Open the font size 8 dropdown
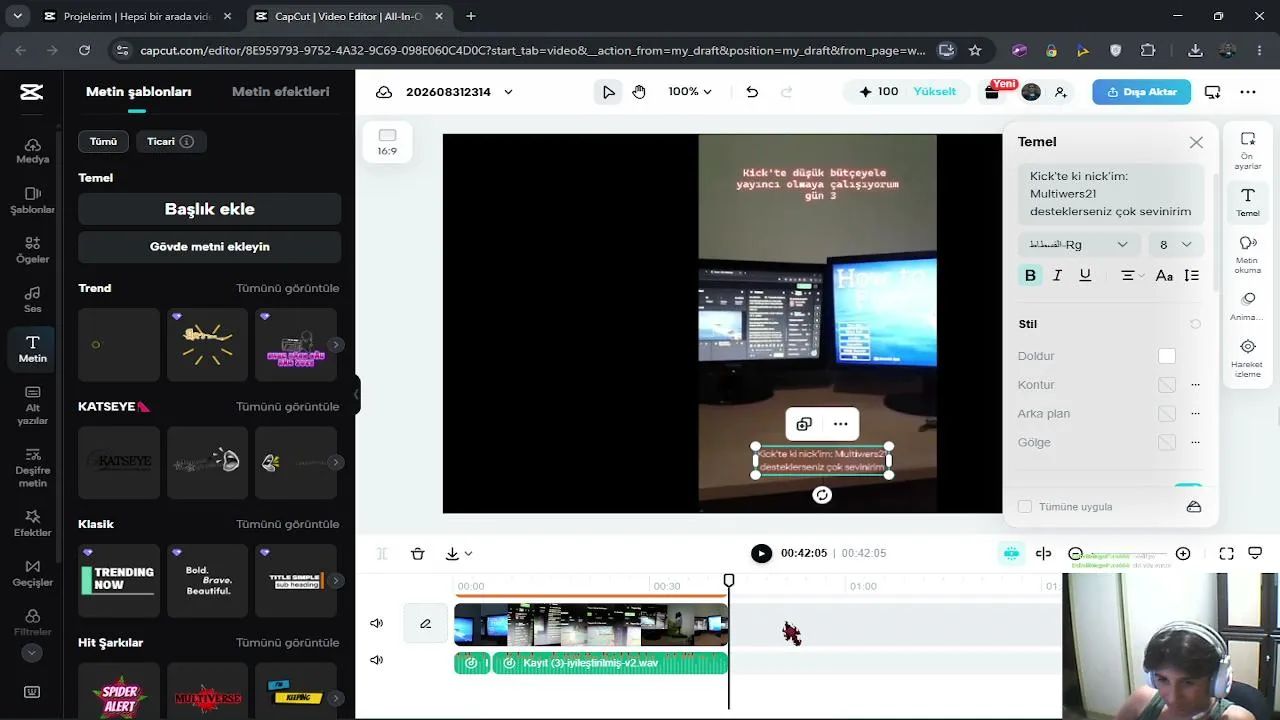 tap(1175, 245)
